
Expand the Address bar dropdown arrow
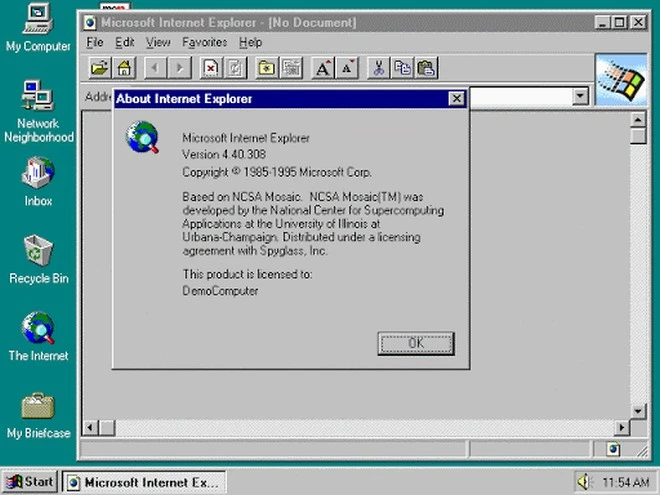tap(580, 96)
